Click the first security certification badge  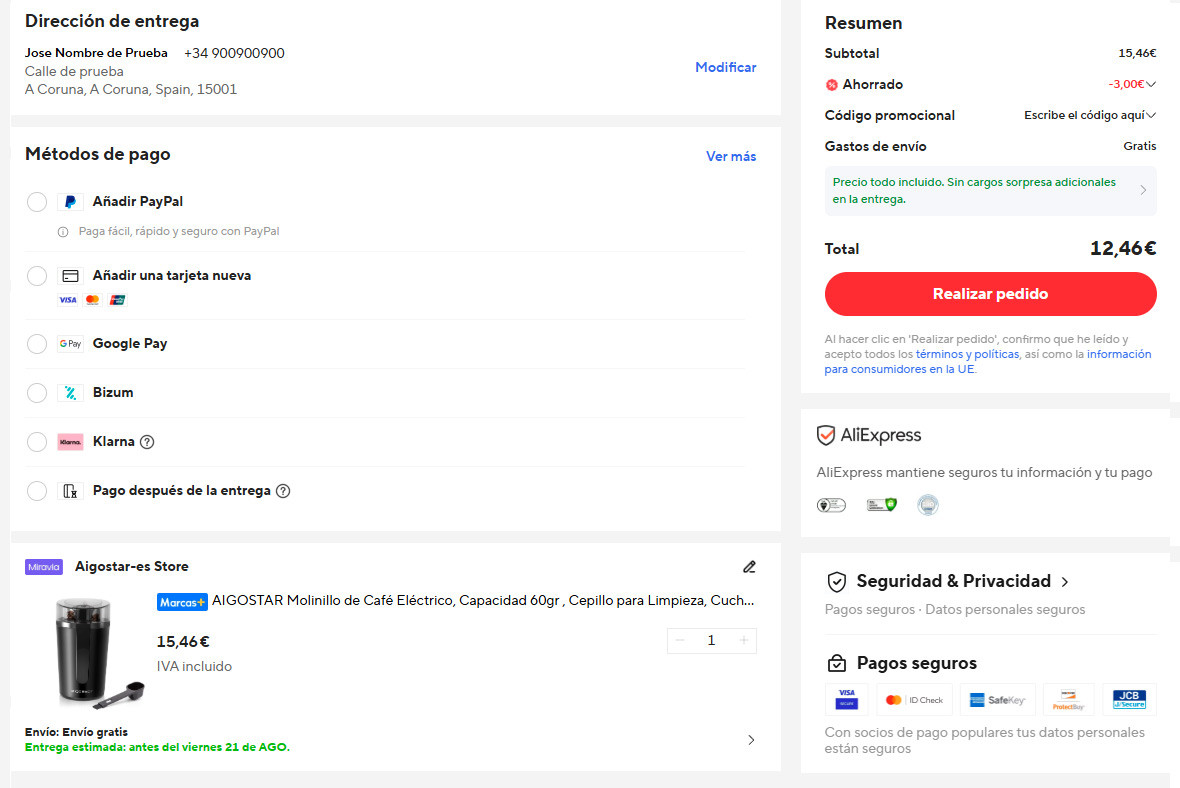click(832, 505)
